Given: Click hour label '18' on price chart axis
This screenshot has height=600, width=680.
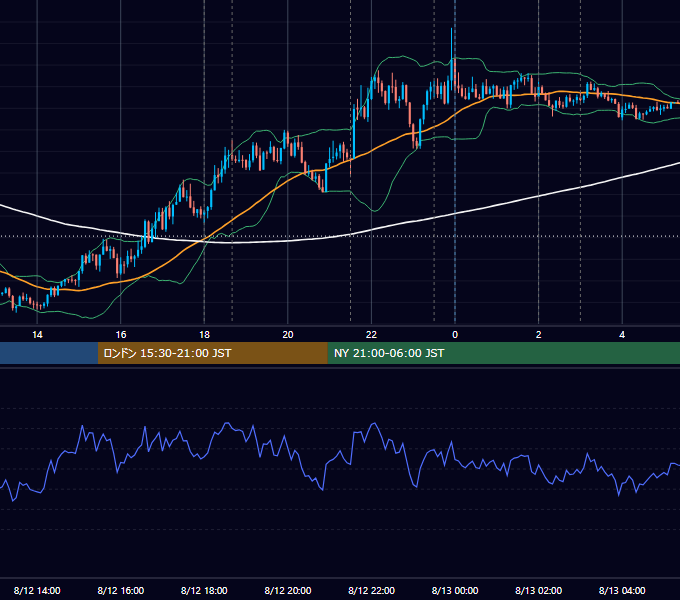Looking at the screenshot, I should pyautogui.click(x=204, y=335).
